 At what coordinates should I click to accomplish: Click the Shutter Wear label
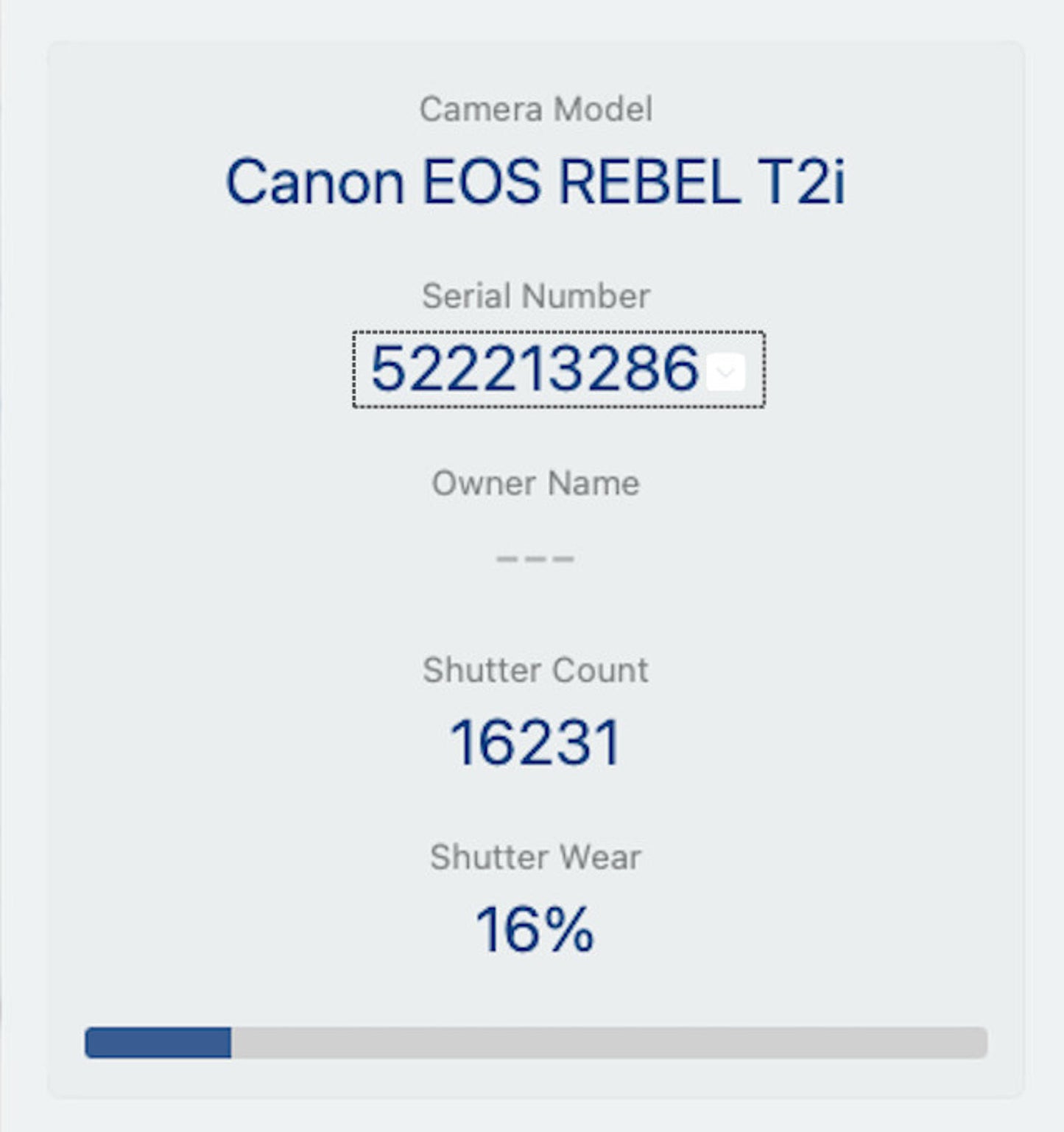tap(535, 857)
